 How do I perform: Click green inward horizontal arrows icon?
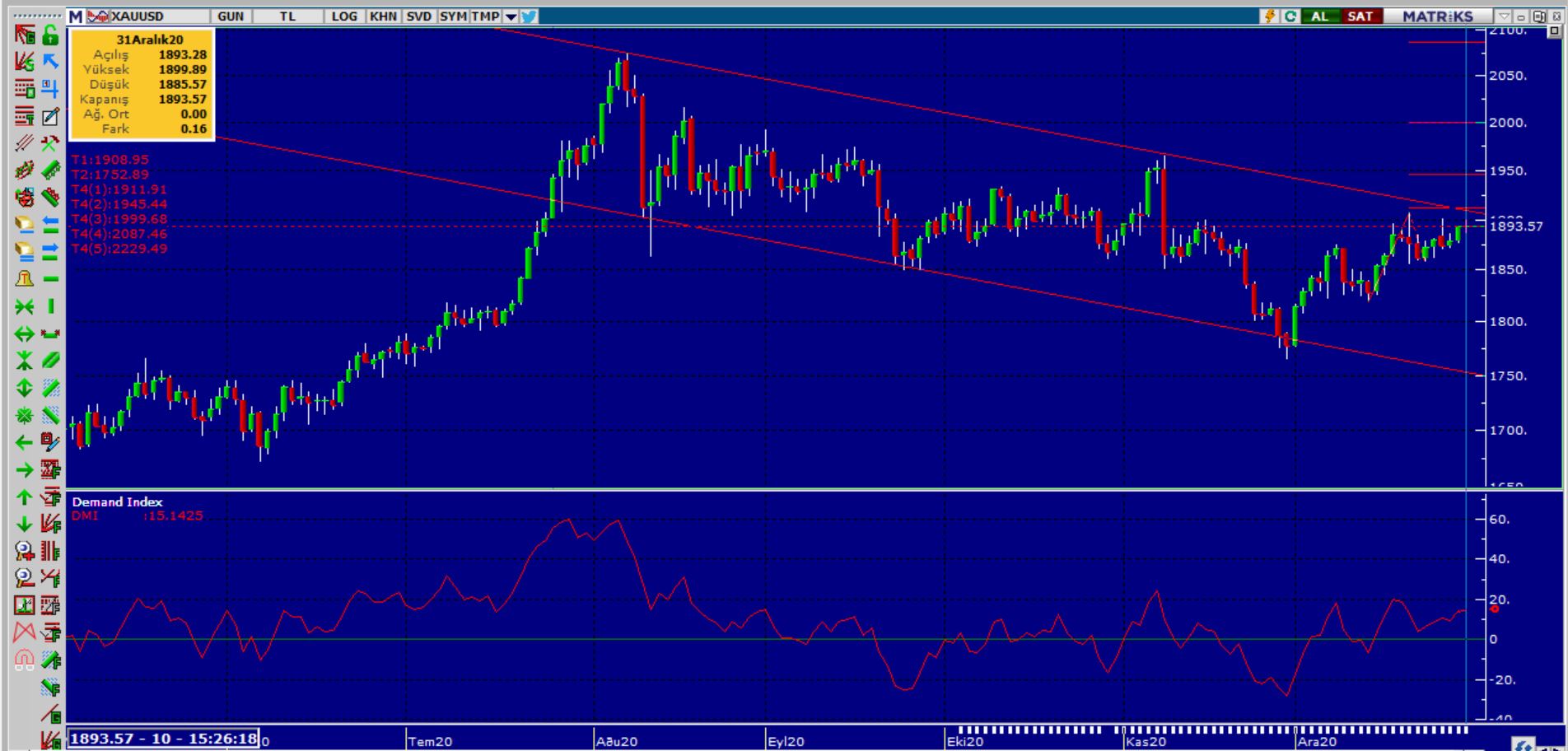[x=25, y=306]
